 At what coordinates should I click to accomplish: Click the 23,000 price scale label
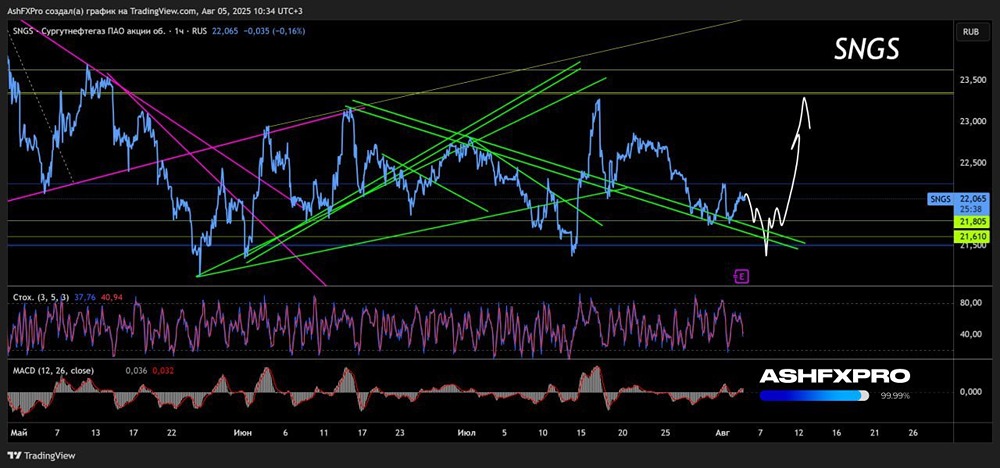pyautogui.click(x=973, y=121)
